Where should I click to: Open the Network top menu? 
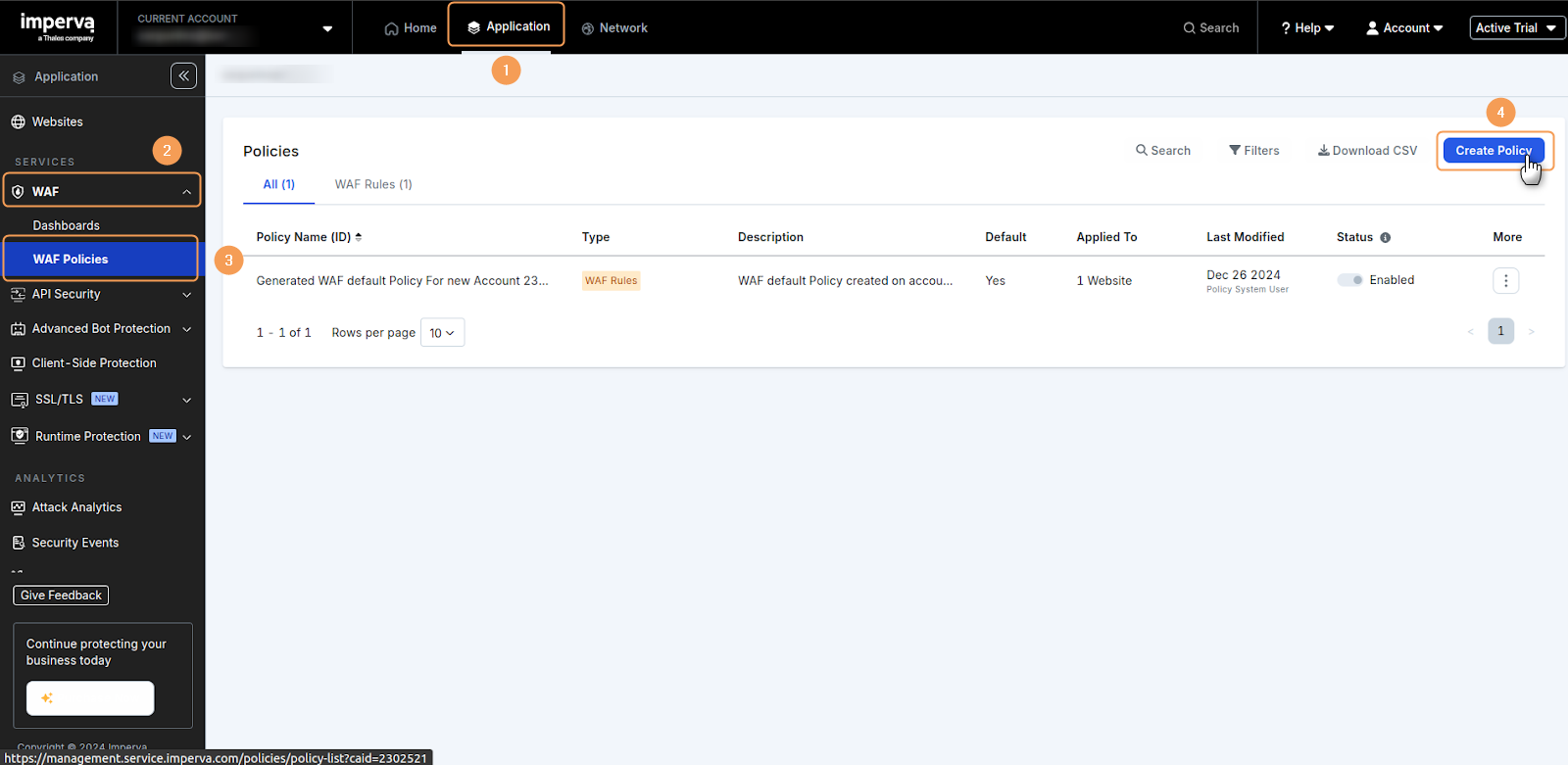pyautogui.click(x=614, y=28)
